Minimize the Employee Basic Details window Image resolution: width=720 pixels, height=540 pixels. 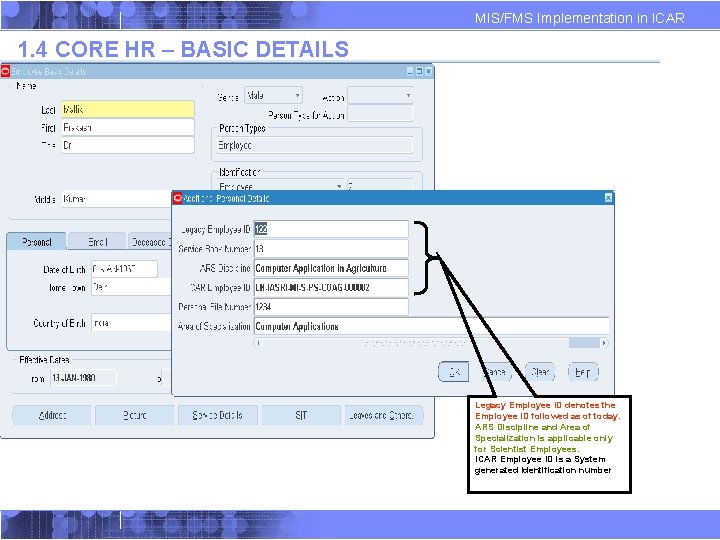tap(411, 71)
